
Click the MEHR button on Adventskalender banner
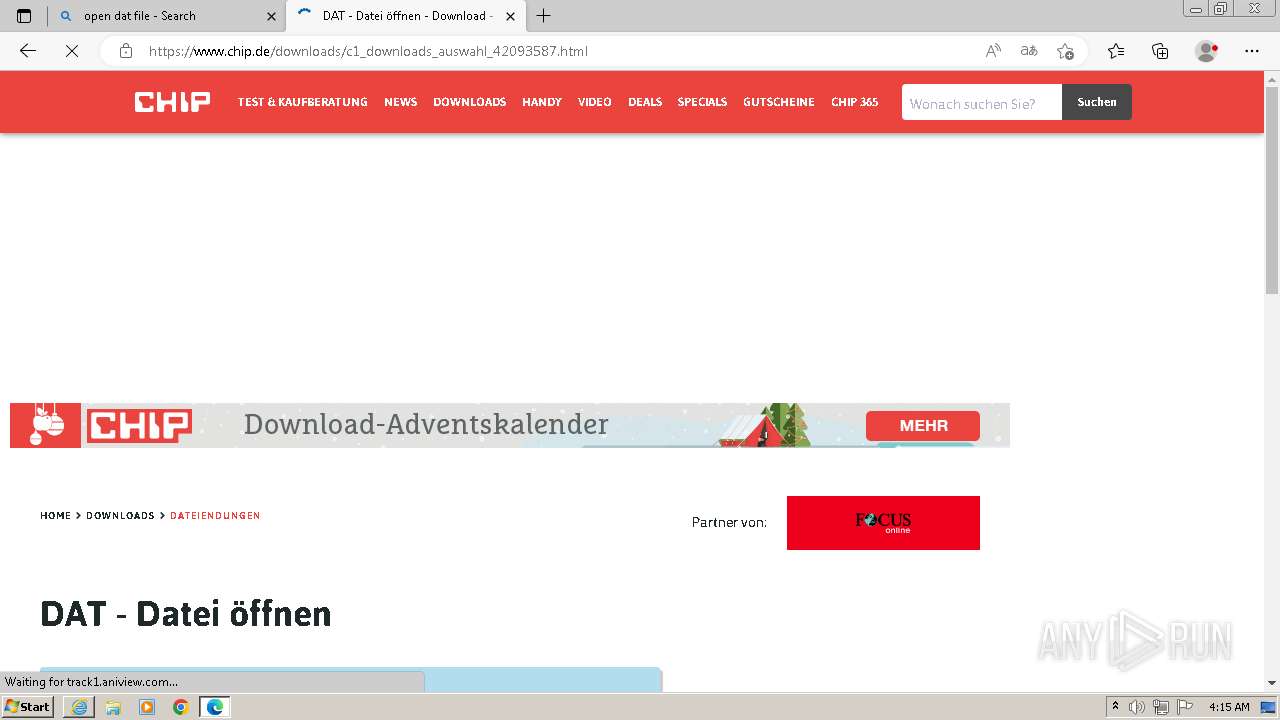click(x=923, y=425)
